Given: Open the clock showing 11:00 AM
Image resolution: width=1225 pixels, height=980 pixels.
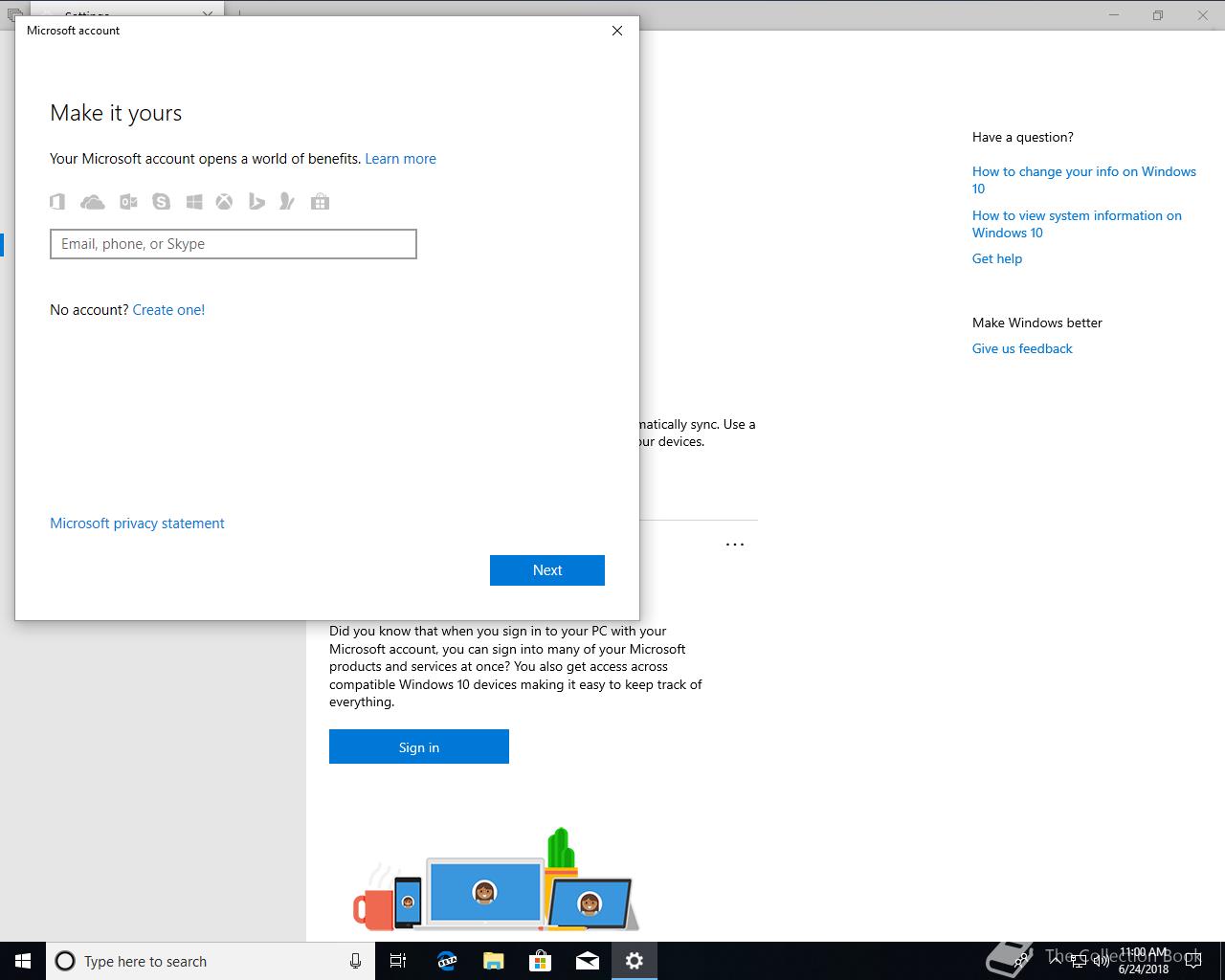Looking at the screenshot, I should (x=1144, y=961).
